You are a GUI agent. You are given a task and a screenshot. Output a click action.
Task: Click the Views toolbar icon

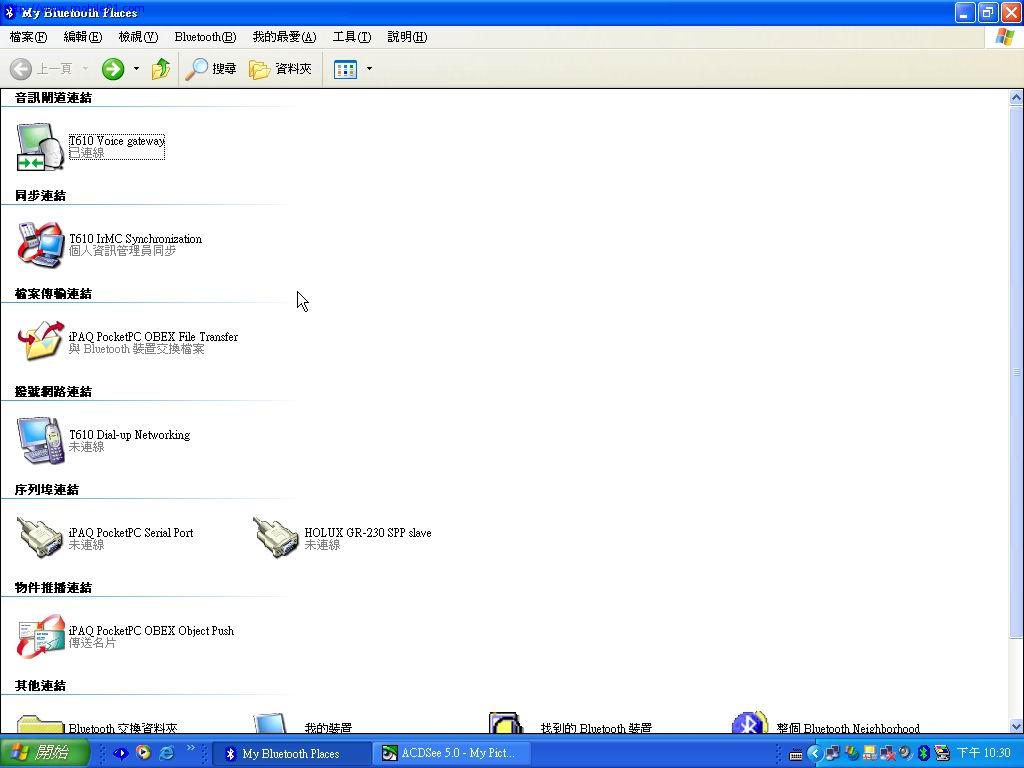[345, 69]
